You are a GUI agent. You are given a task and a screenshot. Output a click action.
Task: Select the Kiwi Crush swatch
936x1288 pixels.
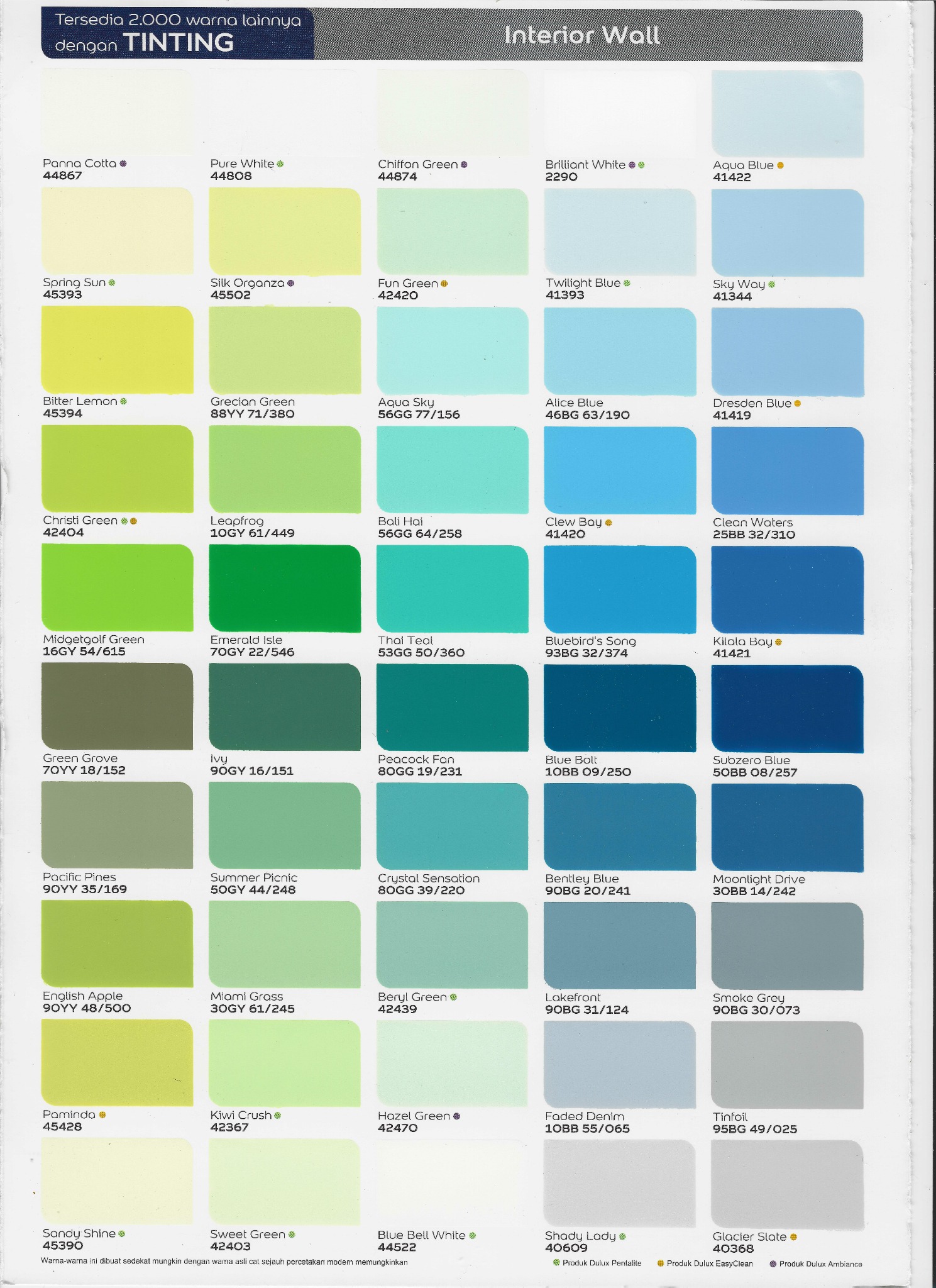(285, 1063)
